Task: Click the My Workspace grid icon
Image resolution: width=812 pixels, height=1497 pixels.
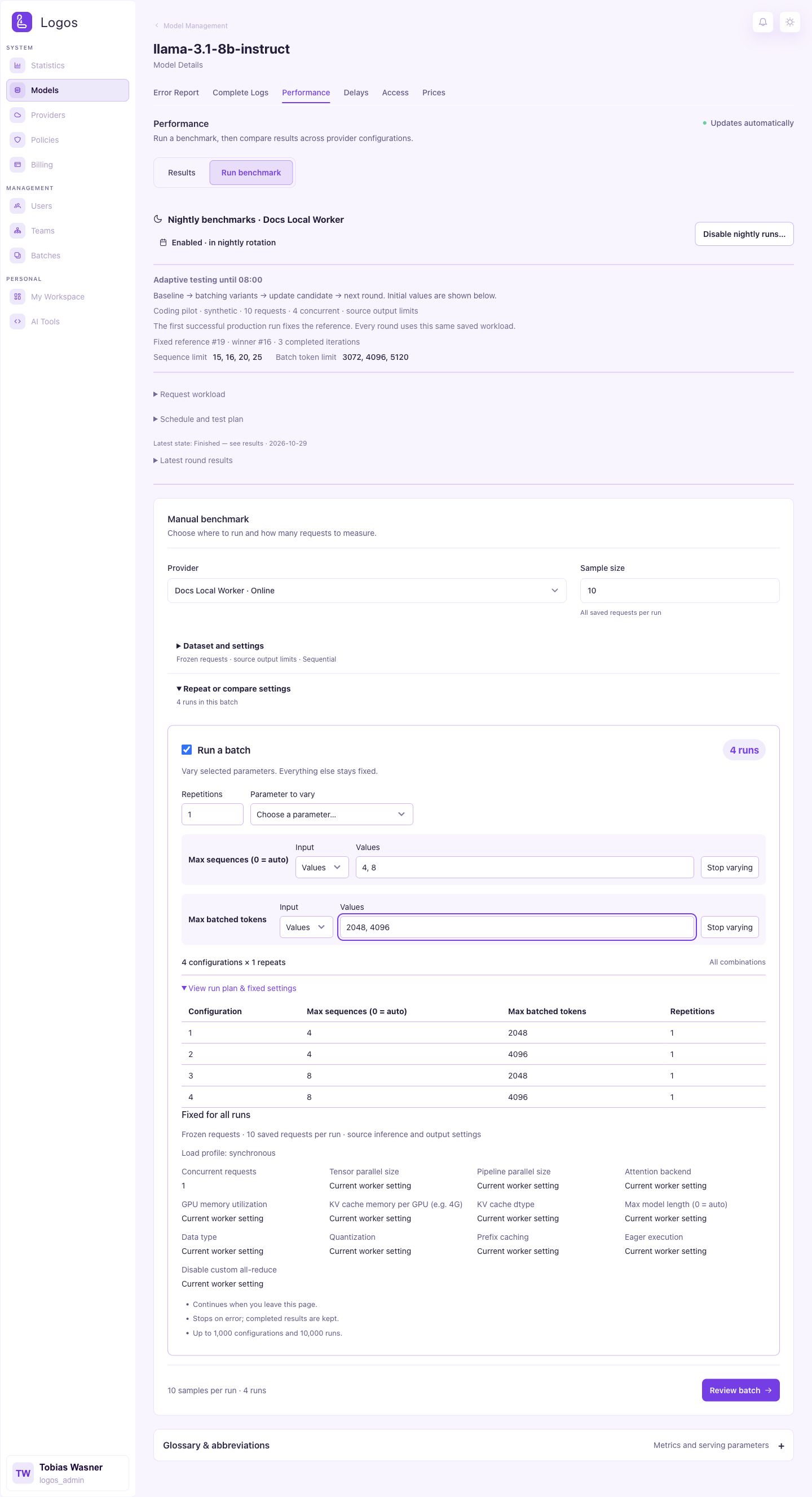Action: tap(17, 296)
